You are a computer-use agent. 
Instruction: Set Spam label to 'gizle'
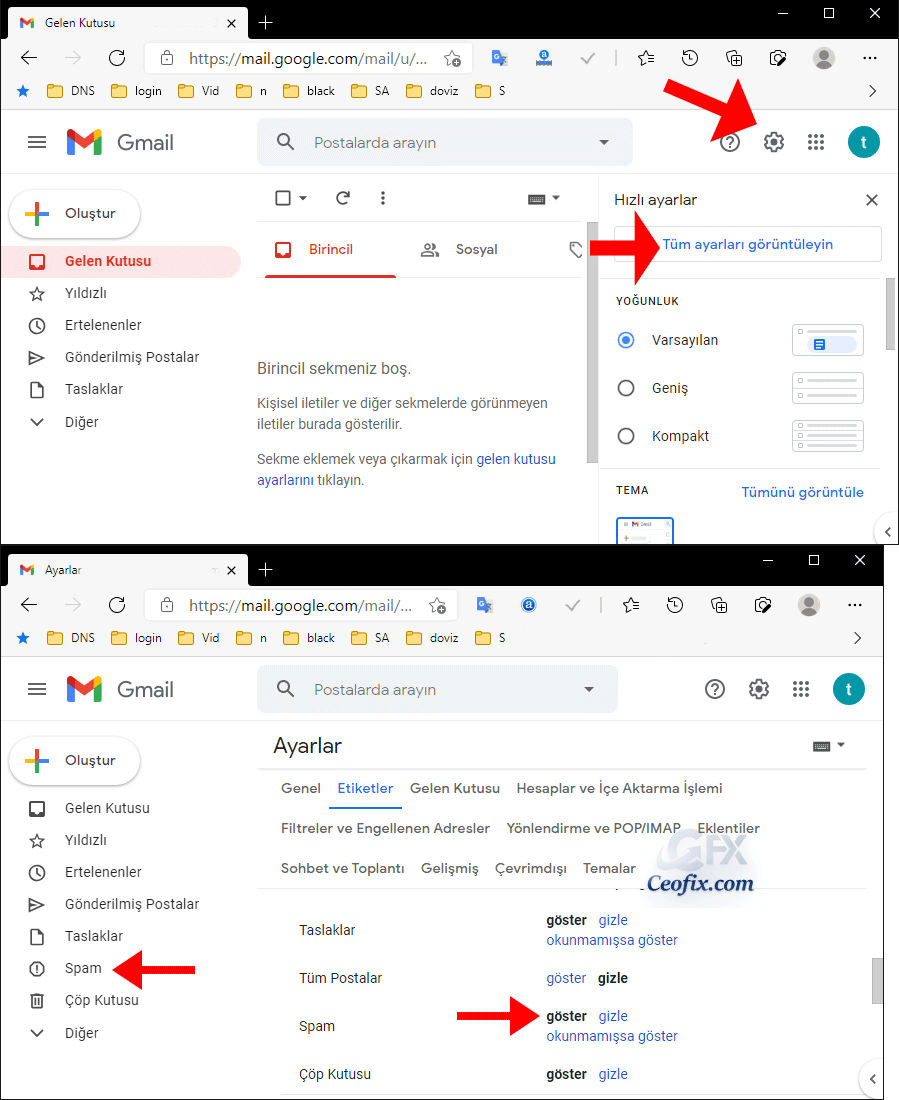[x=613, y=1016]
